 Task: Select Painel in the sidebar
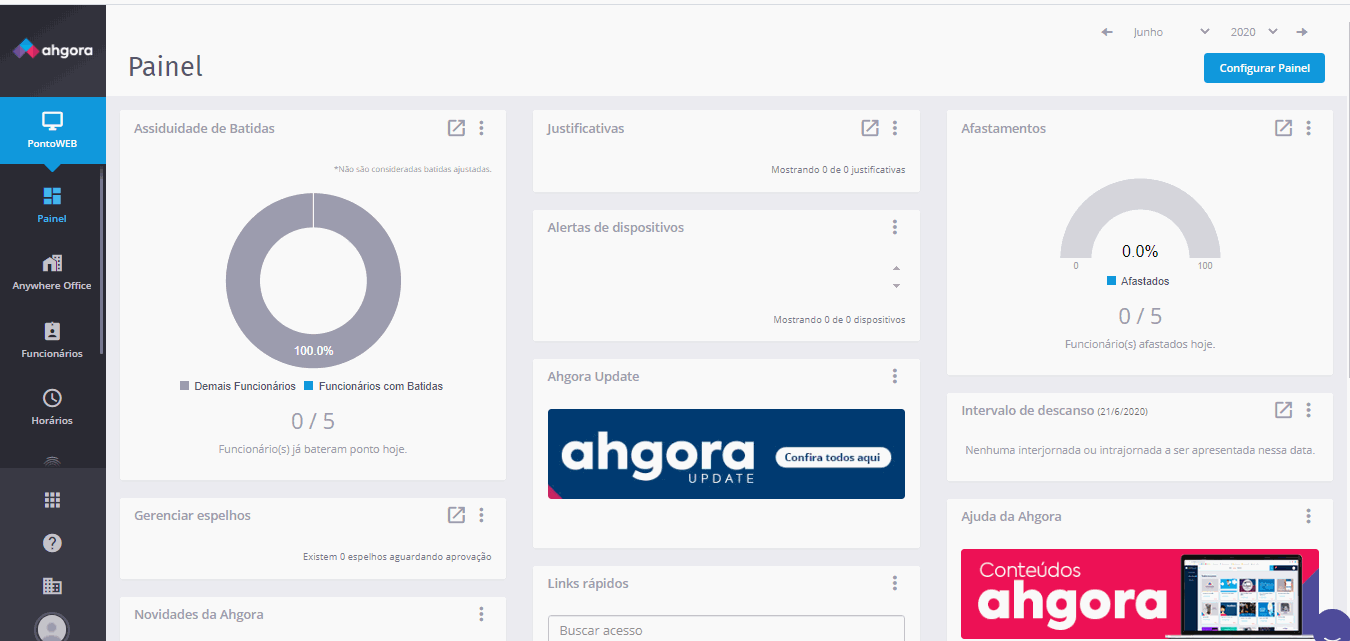[53, 204]
